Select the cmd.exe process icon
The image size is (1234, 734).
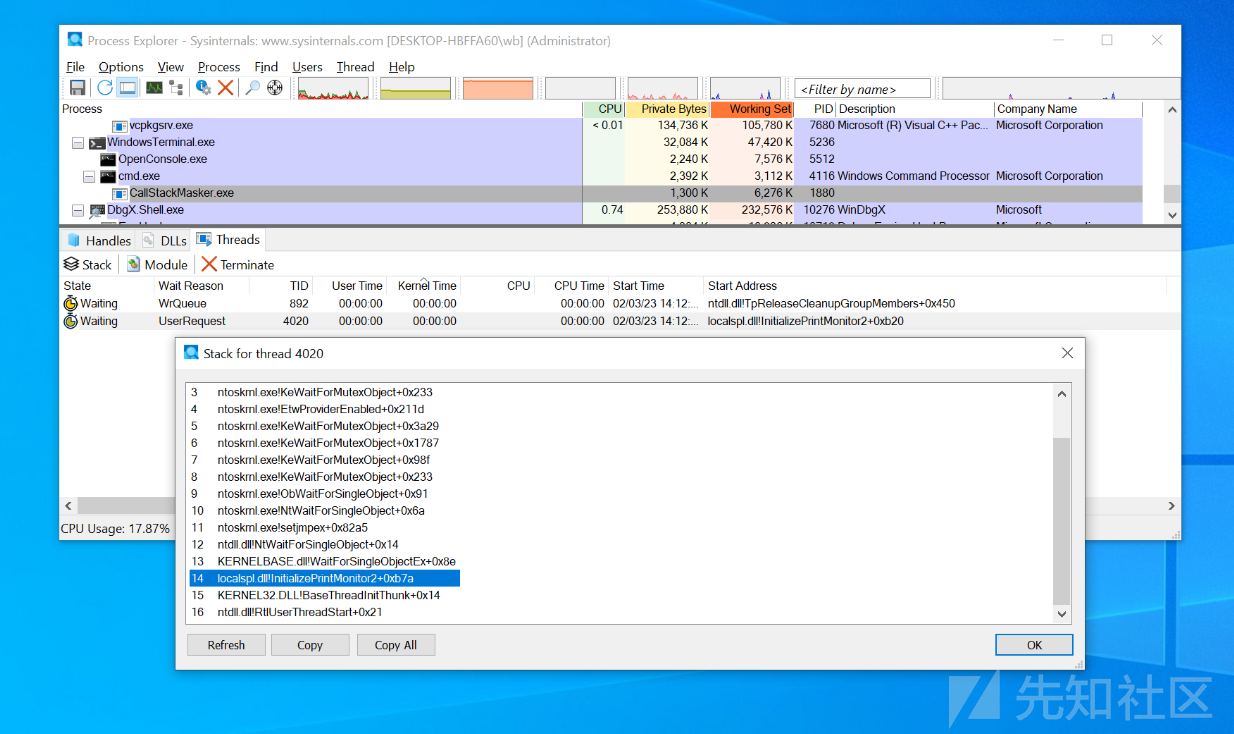108,177
